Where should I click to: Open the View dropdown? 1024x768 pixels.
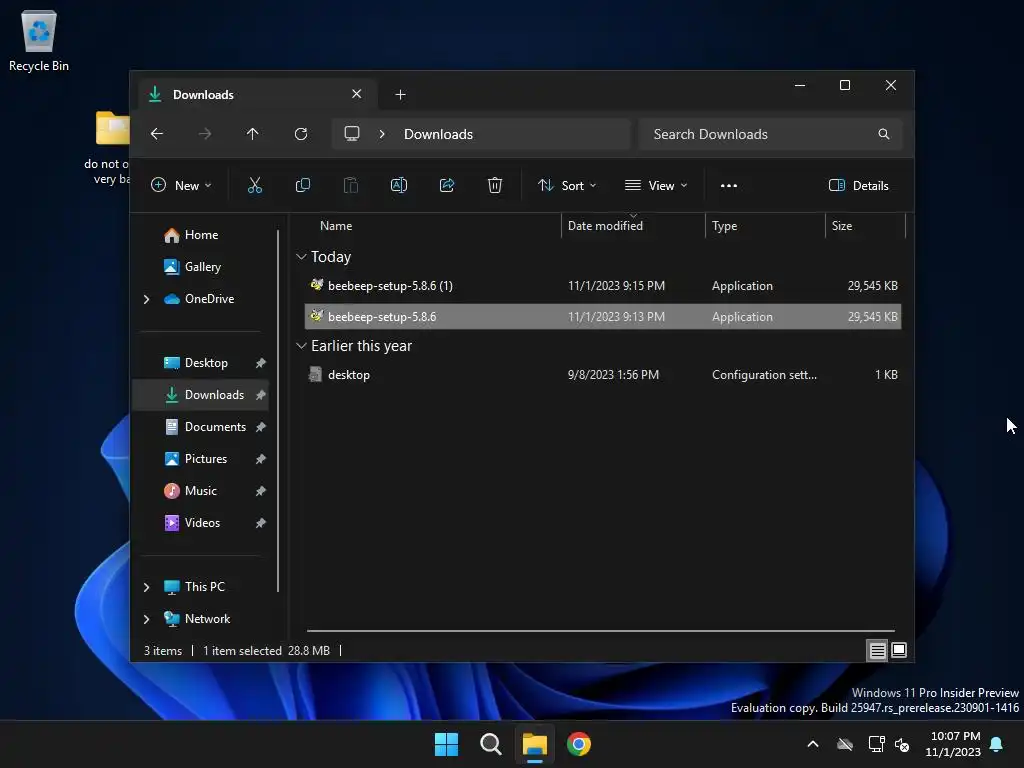coord(656,185)
